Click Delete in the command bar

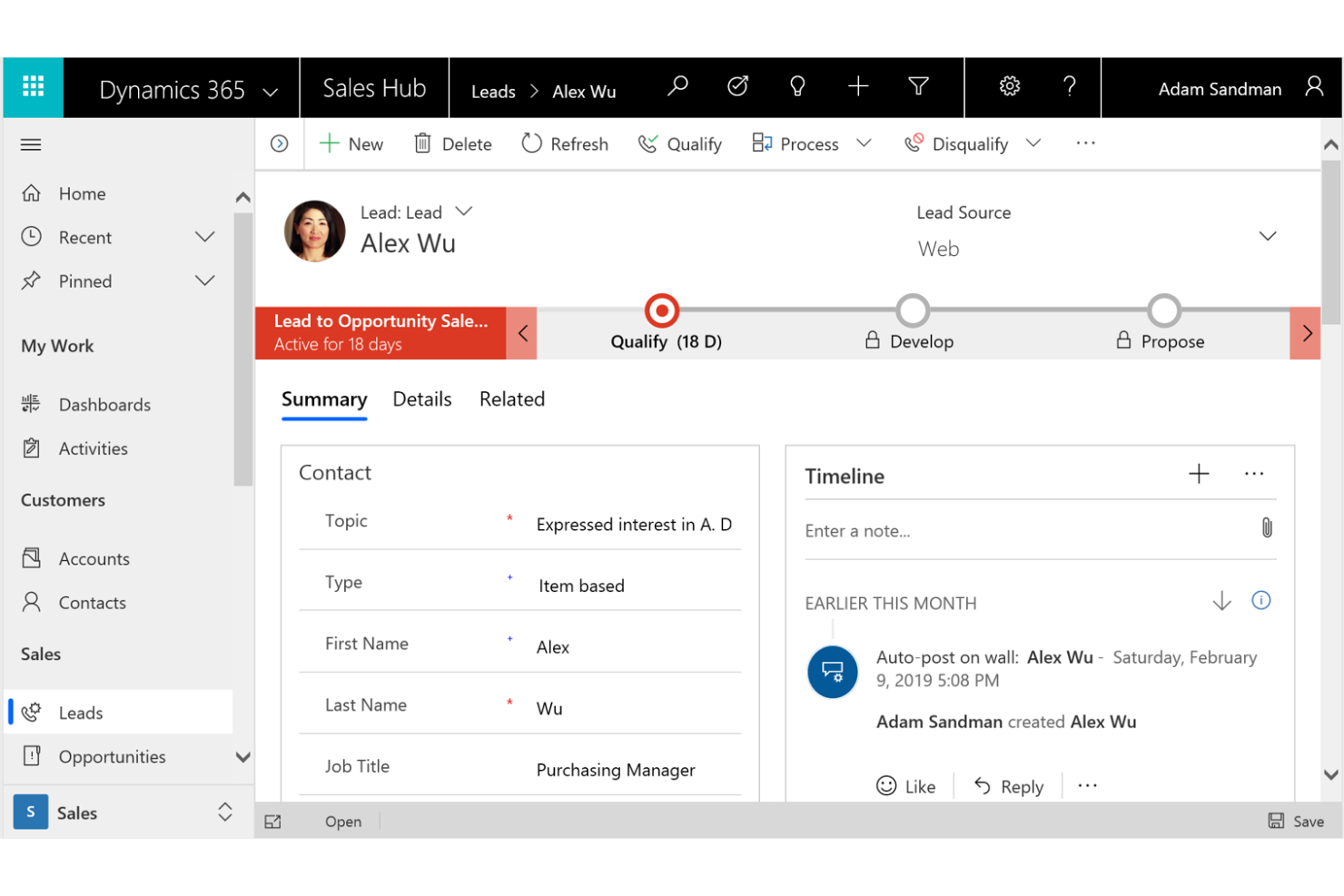coord(453,143)
